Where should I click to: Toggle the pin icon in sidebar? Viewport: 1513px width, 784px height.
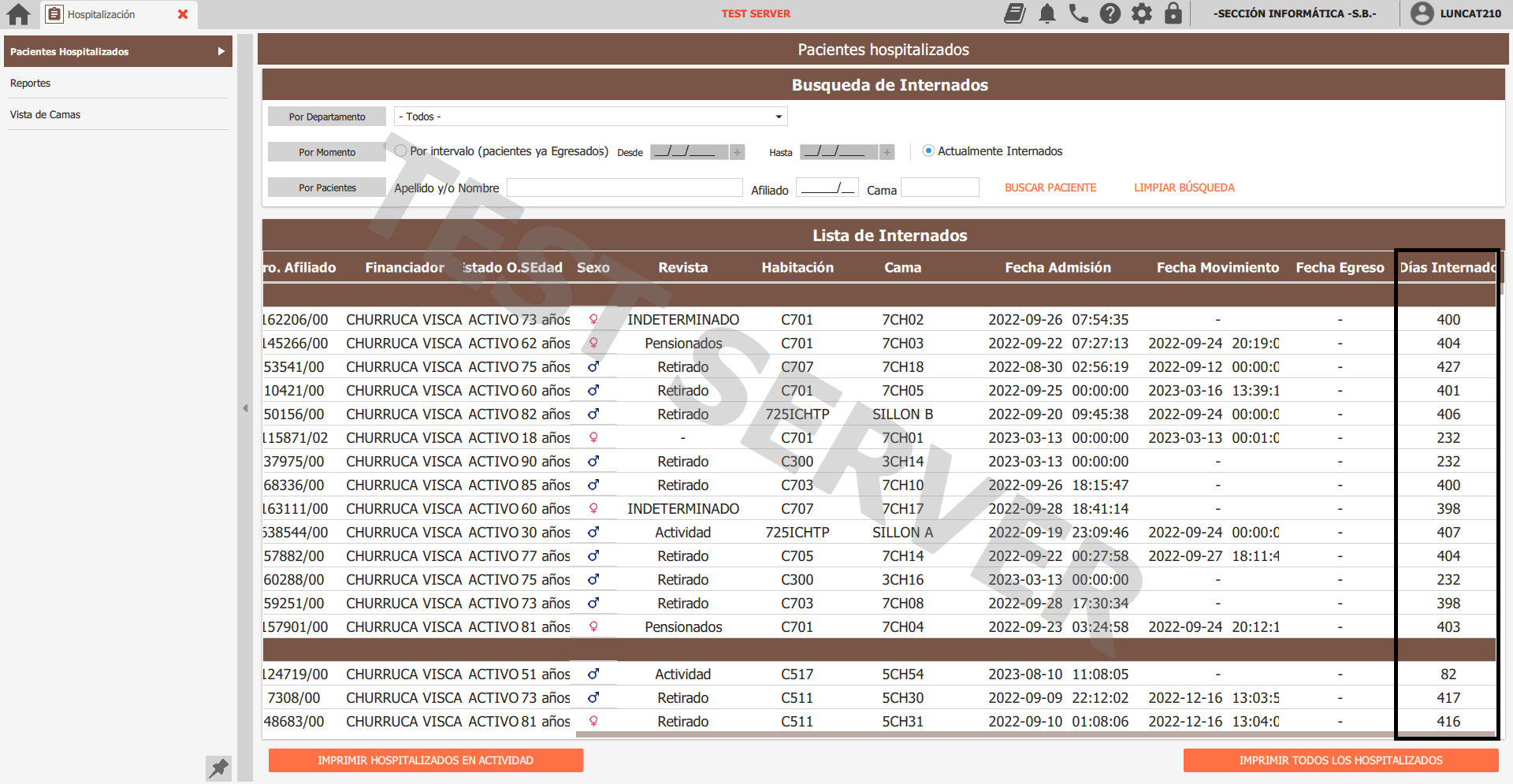218,767
